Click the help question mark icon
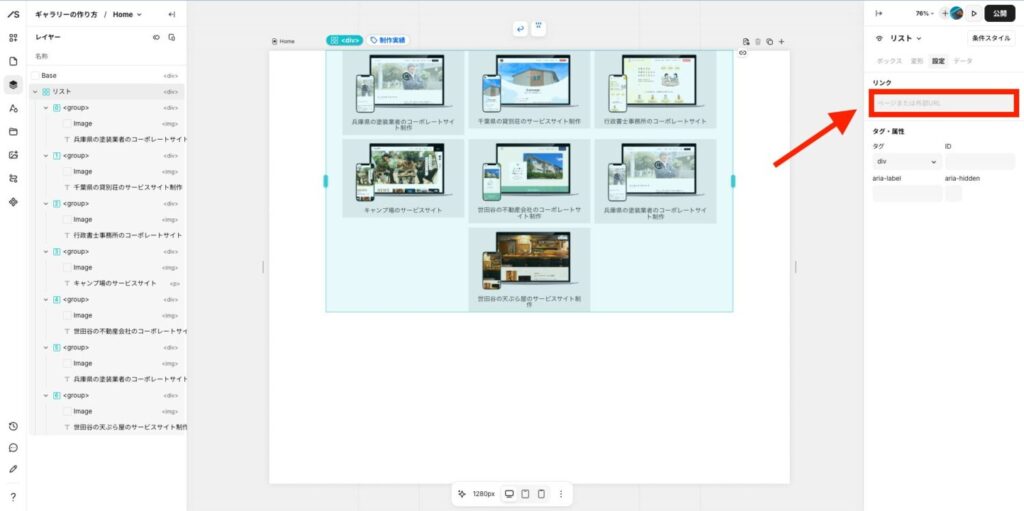This screenshot has width=1024, height=511. 13,496
